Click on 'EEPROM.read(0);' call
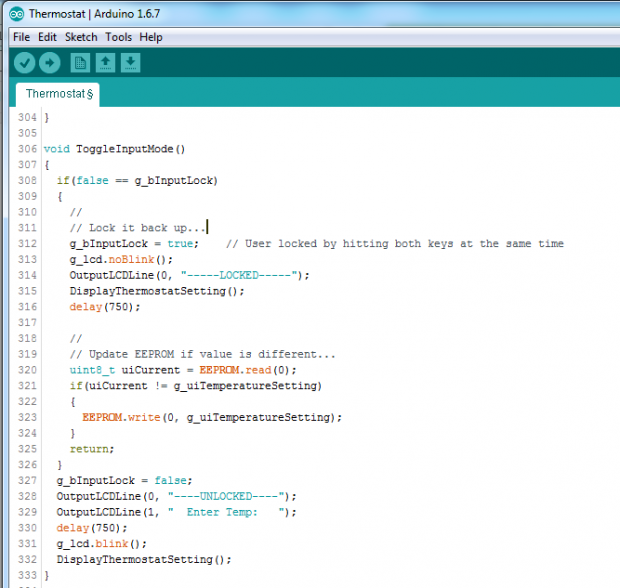The height and width of the screenshot is (588, 620). (248, 370)
